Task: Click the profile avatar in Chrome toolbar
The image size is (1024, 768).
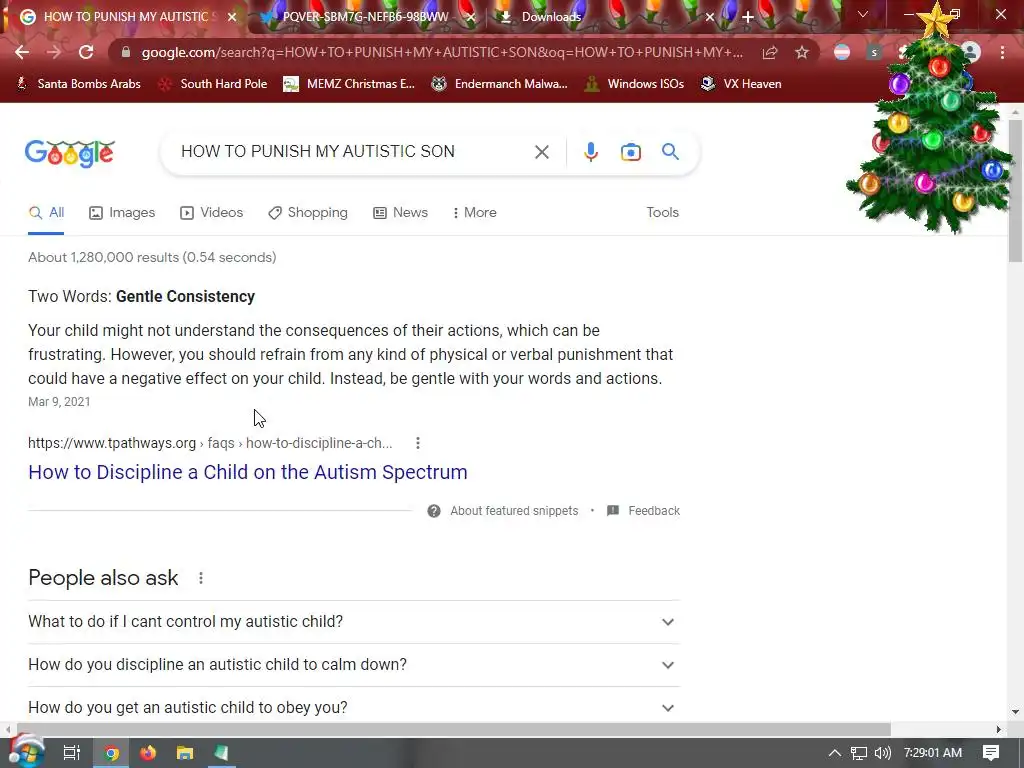Action: 971,52
